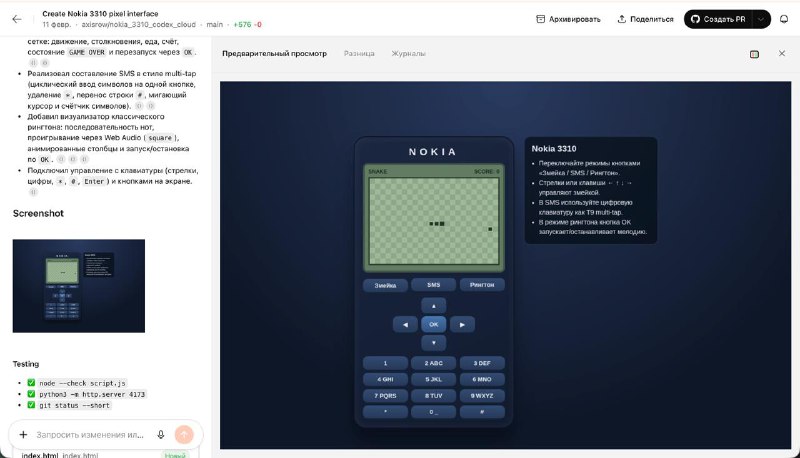Select the SMS mode button
Screen dimensions: 800x458
(x=434, y=285)
